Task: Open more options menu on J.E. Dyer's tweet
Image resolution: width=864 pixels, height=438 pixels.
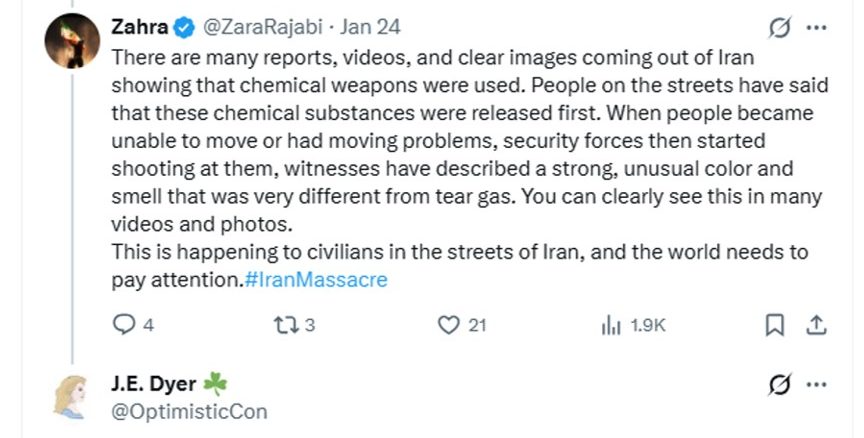Action: (x=816, y=384)
